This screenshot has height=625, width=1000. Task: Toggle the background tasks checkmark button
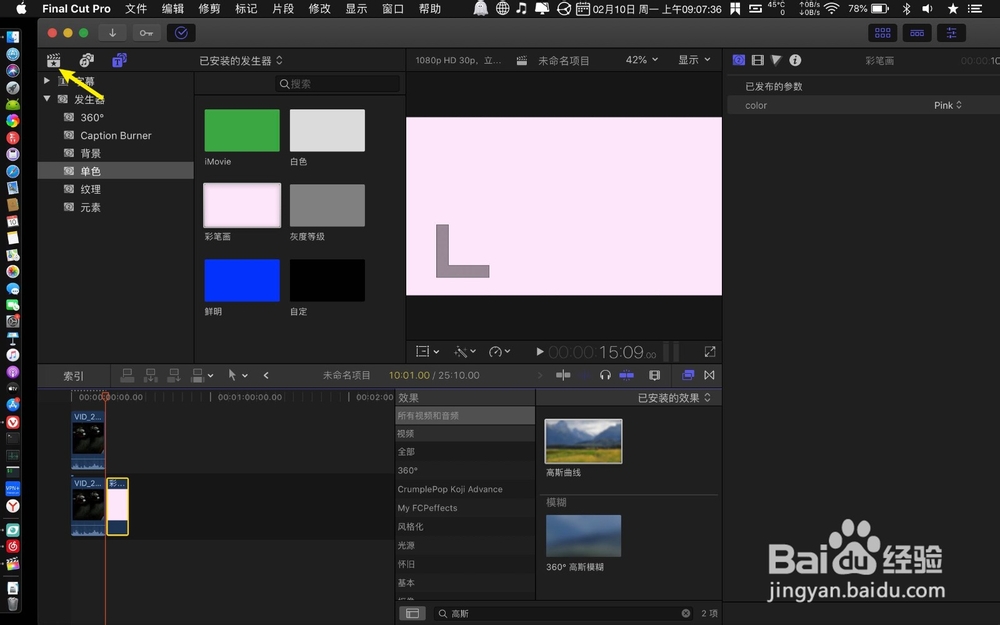tap(181, 33)
